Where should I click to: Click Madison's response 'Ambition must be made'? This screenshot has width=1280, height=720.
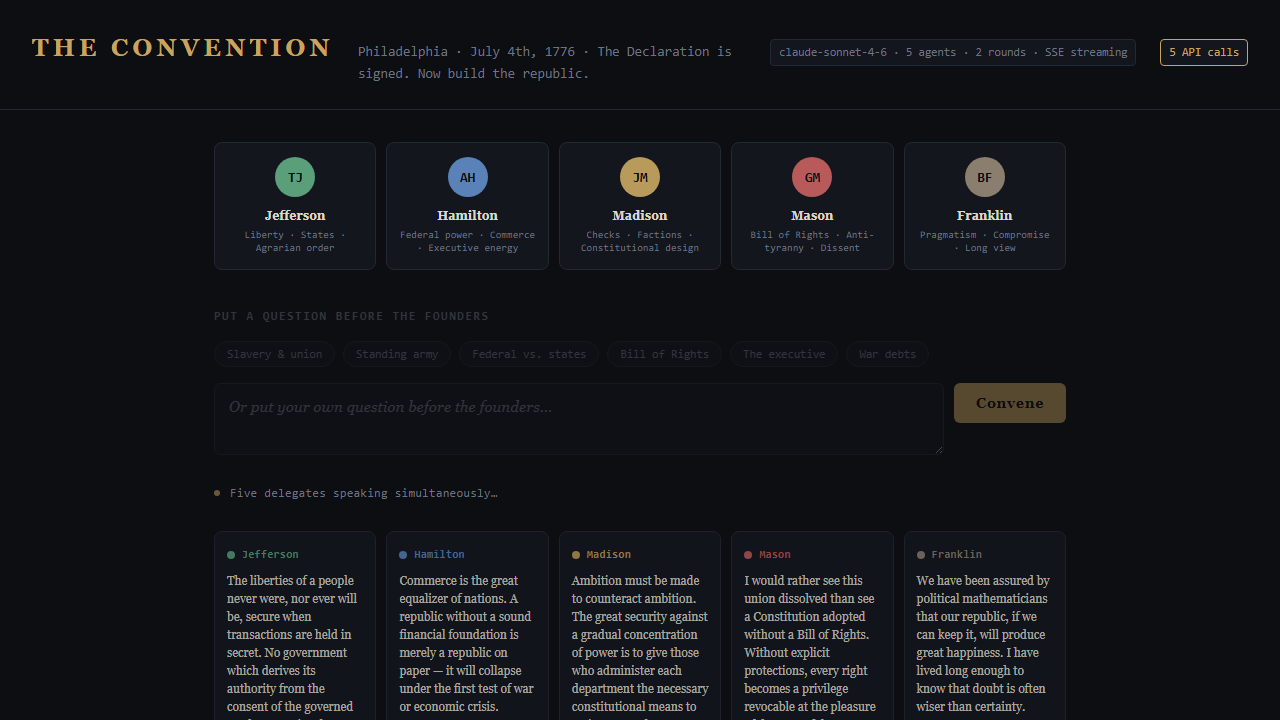point(640,646)
